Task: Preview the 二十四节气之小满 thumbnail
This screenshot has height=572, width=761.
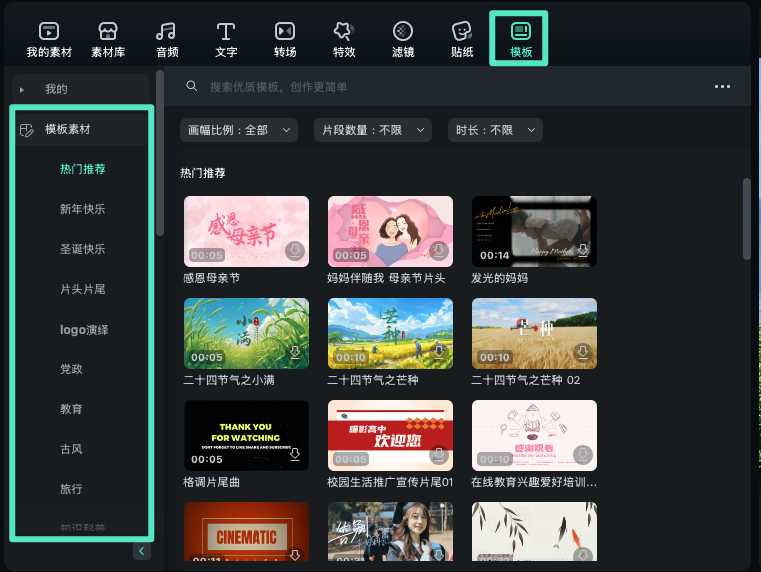Action: coord(246,333)
